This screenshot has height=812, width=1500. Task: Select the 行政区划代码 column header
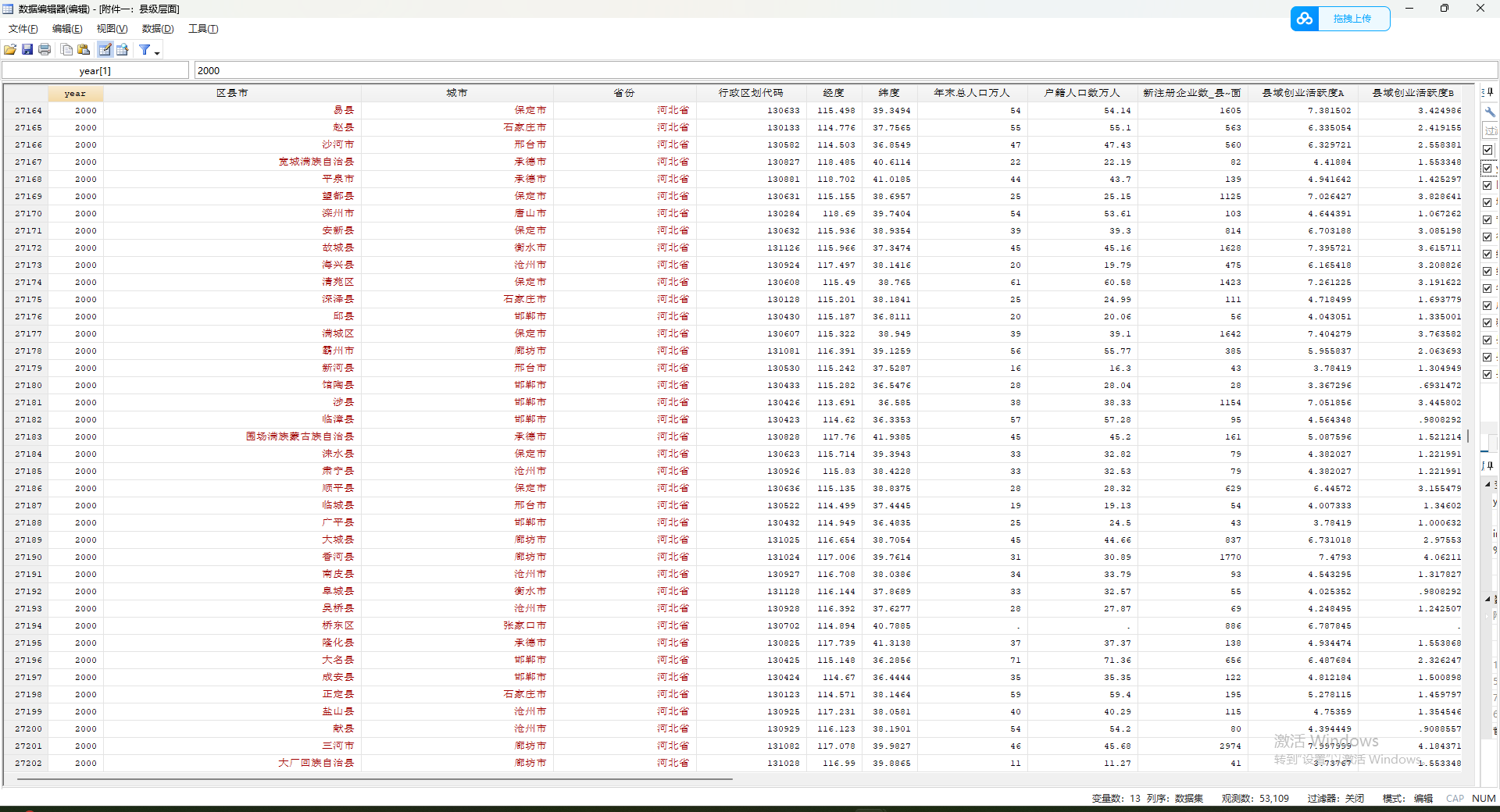coord(751,93)
